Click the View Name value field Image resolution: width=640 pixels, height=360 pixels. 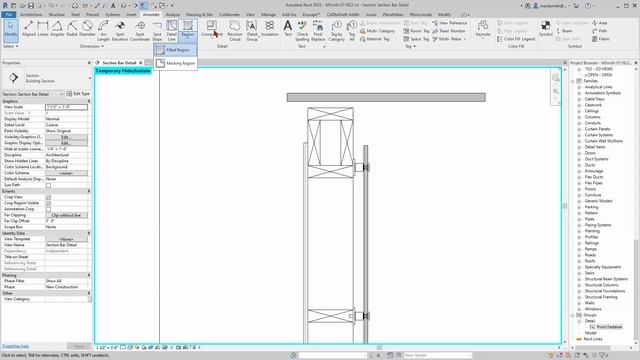66,245
